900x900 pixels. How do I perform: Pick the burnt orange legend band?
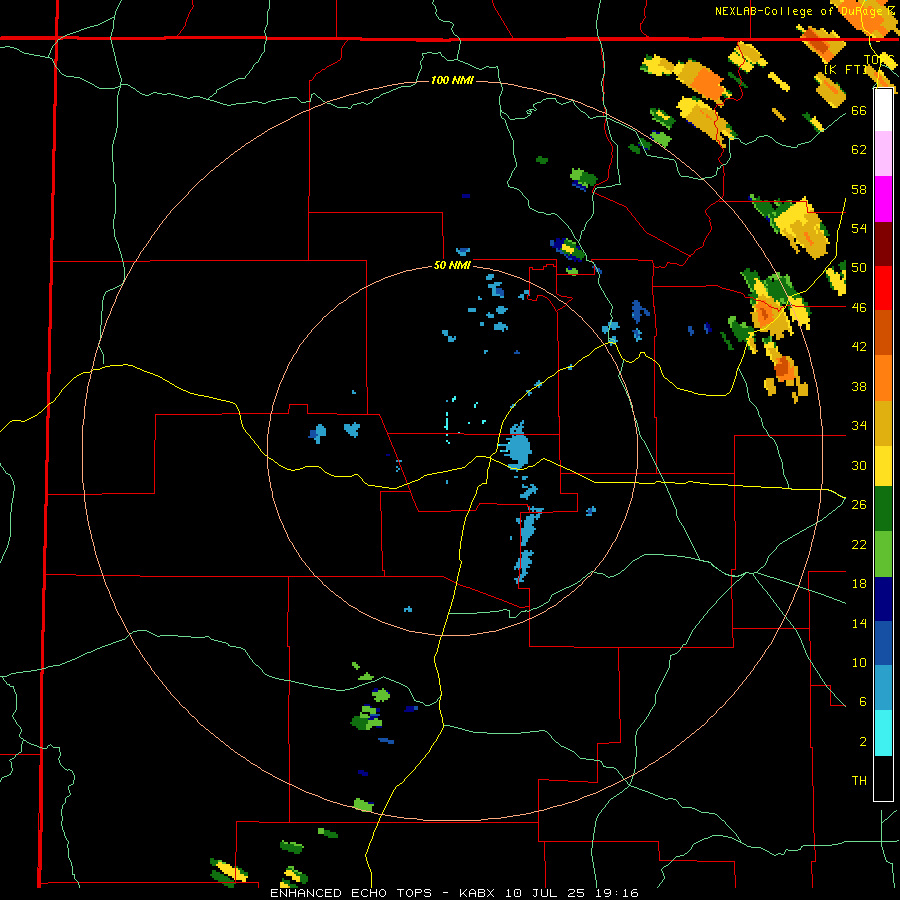[x=883, y=332]
